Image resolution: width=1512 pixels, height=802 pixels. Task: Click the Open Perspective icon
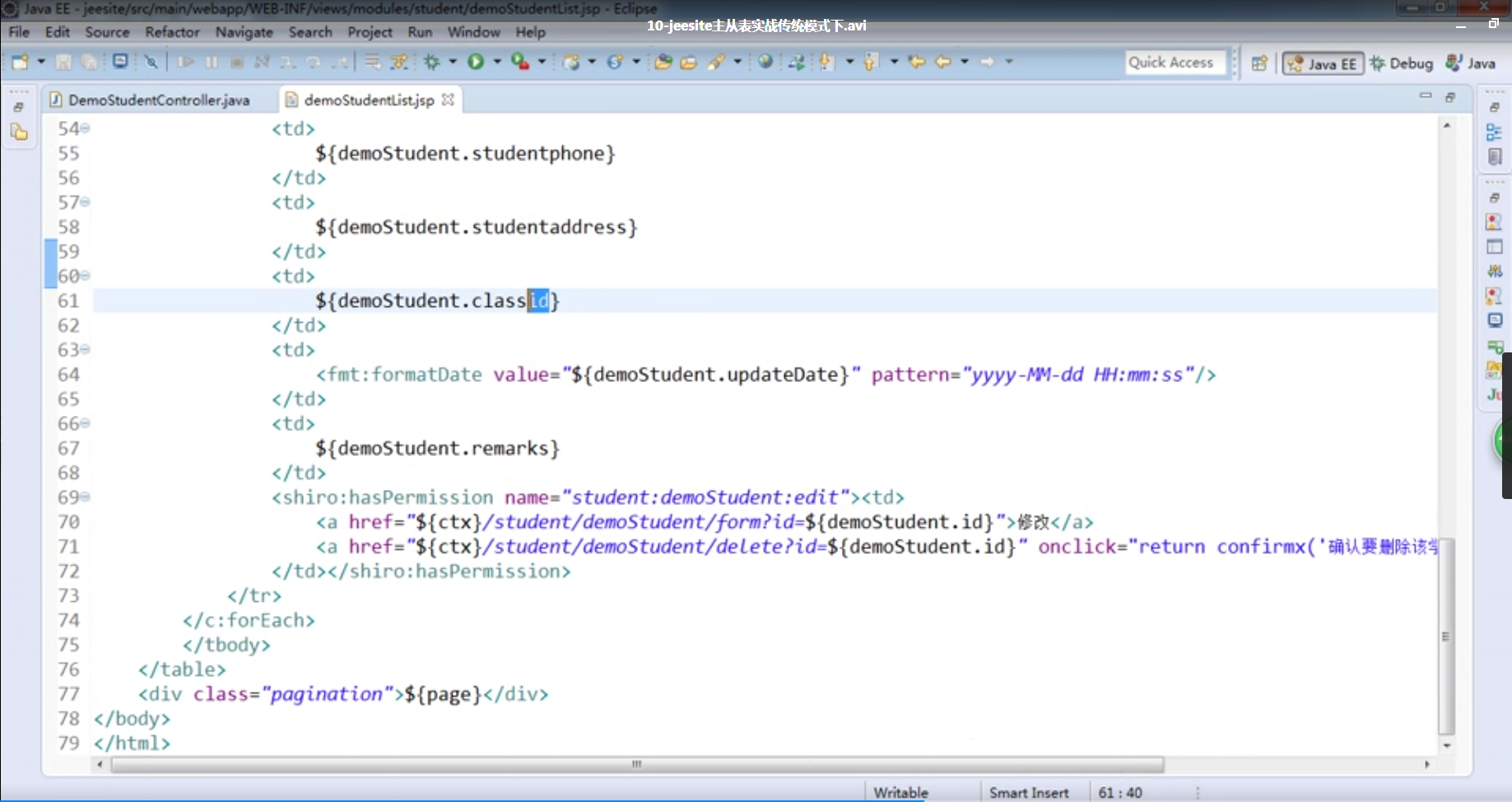point(1259,63)
